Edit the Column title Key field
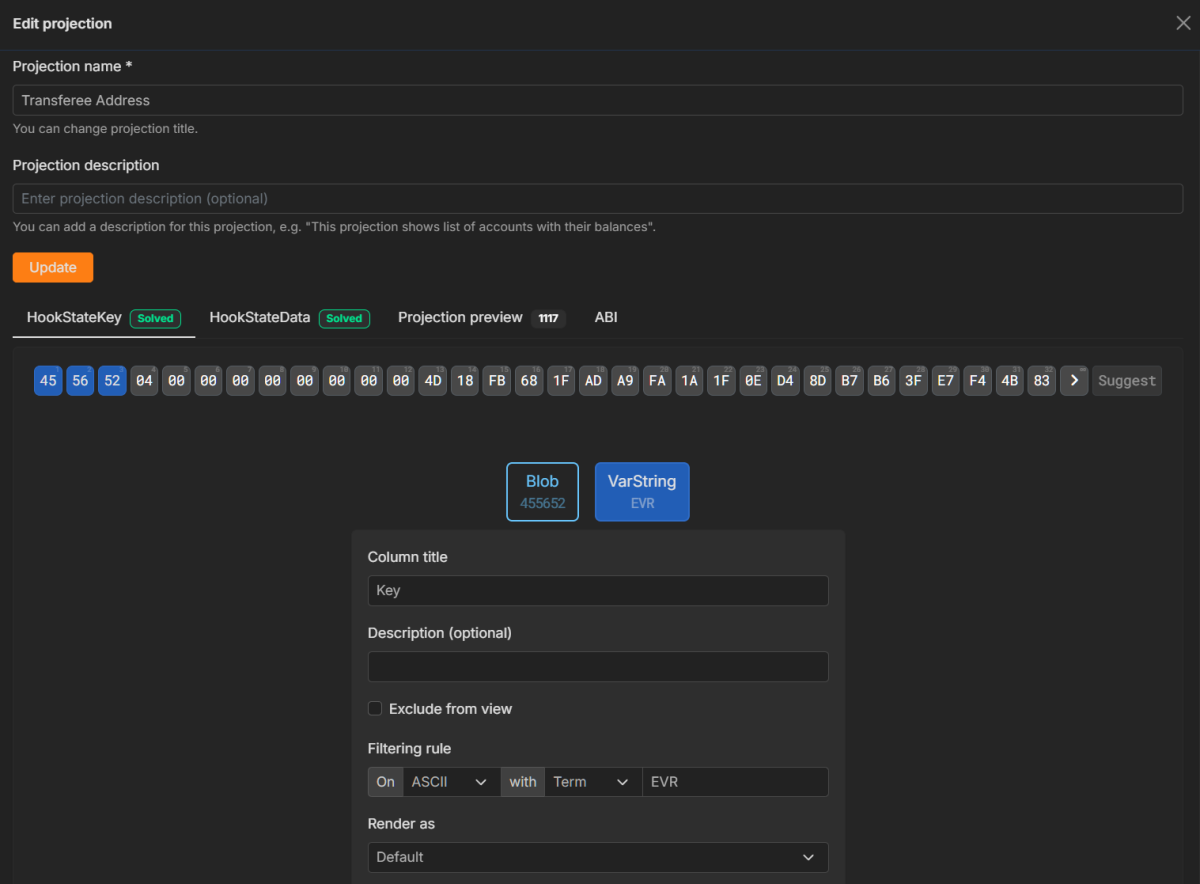This screenshot has width=1200, height=884. tap(598, 590)
